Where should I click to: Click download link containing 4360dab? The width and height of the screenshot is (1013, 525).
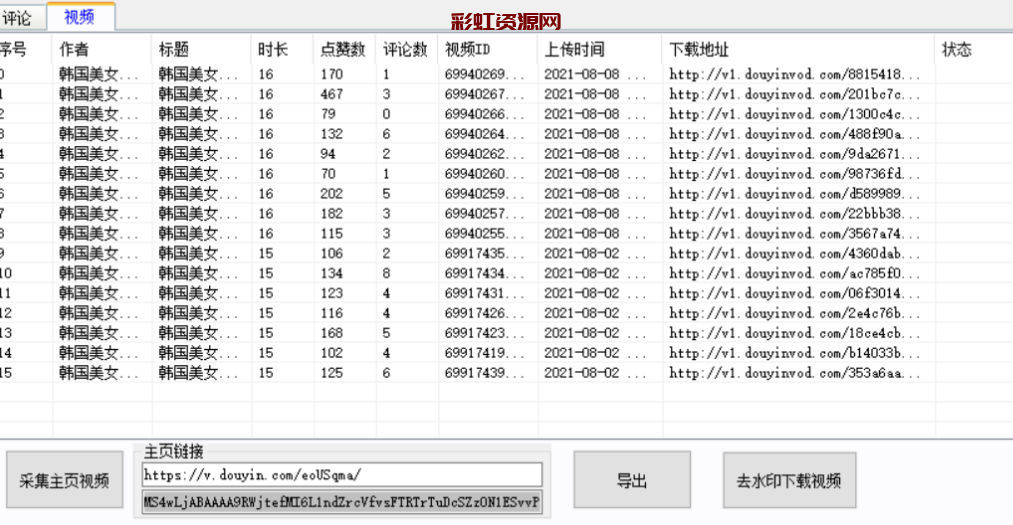pyautogui.click(x=794, y=253)
